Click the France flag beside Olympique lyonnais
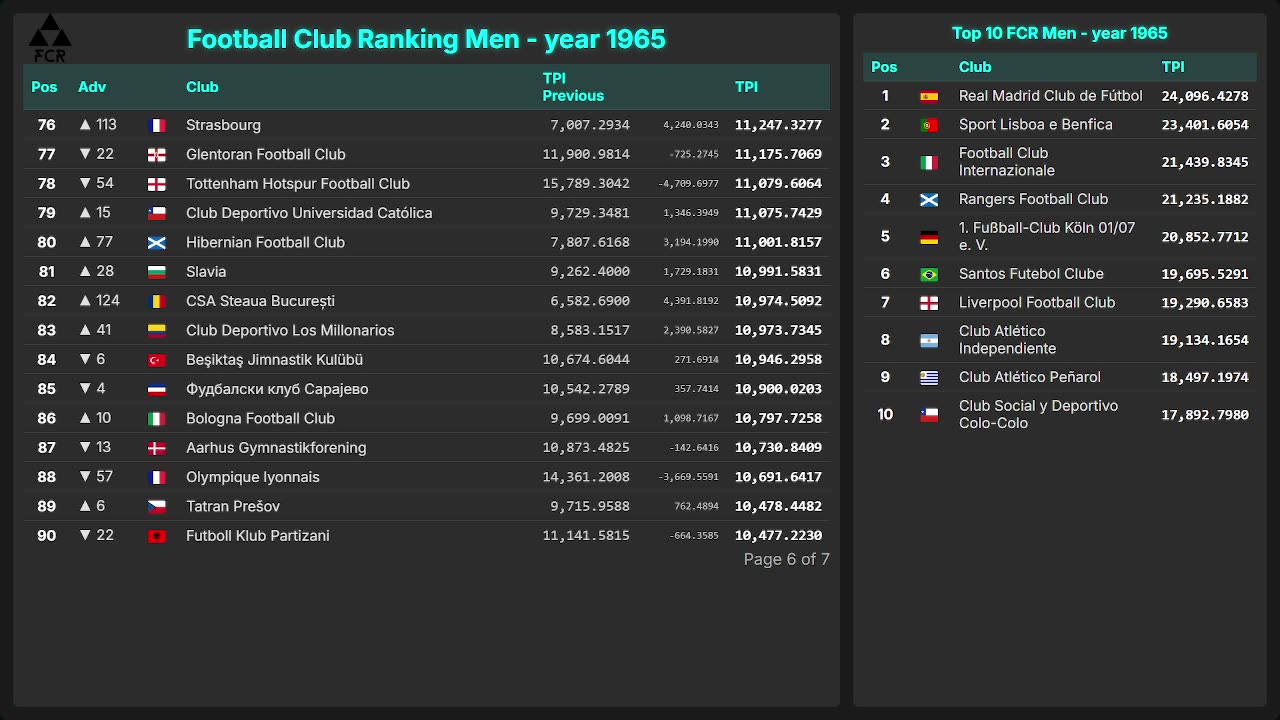The width and height of the screenshot is (1280, 720). pyautogui.click(x=157, y=478)
